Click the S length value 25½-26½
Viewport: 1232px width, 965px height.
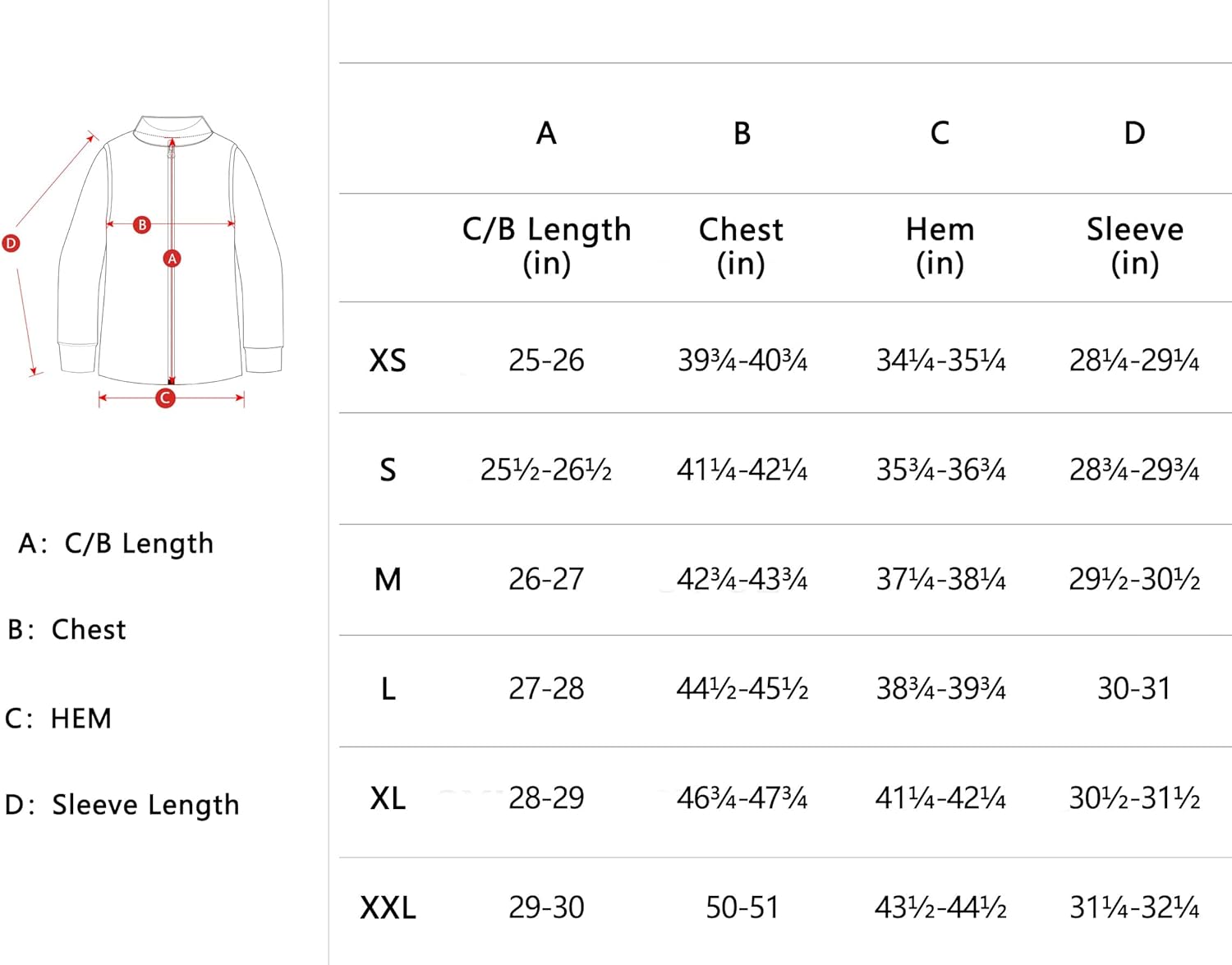coord(546,470)
